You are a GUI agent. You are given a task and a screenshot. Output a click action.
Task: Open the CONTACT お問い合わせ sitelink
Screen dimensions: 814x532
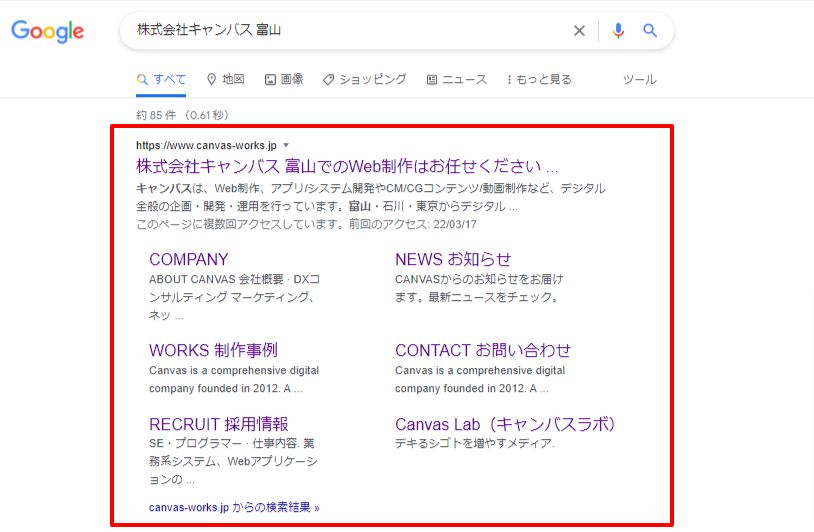click(483, 350)
